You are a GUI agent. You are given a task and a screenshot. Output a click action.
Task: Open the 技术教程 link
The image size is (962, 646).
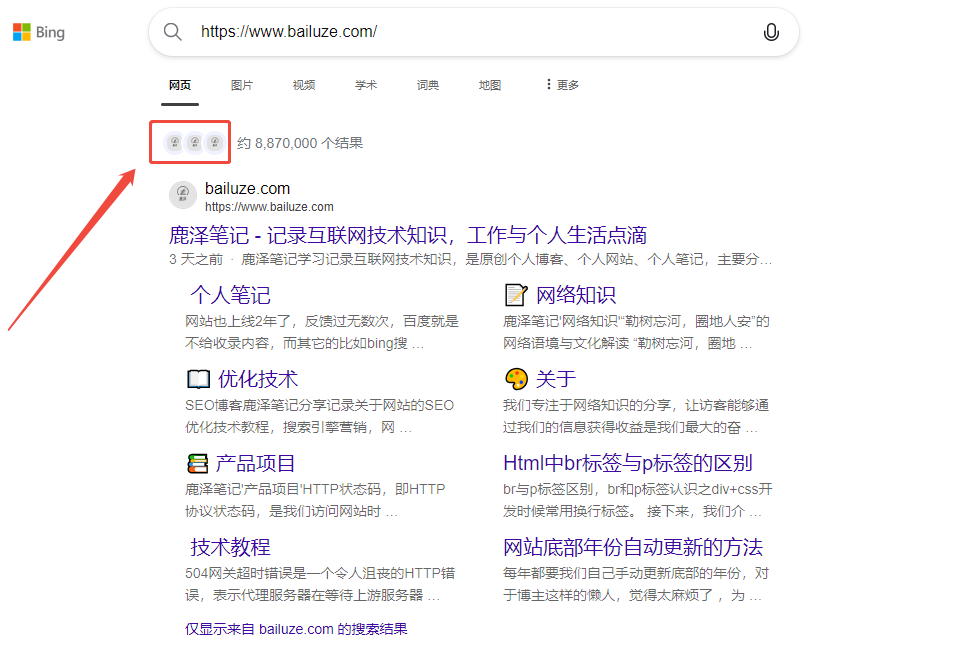point(229,546)
